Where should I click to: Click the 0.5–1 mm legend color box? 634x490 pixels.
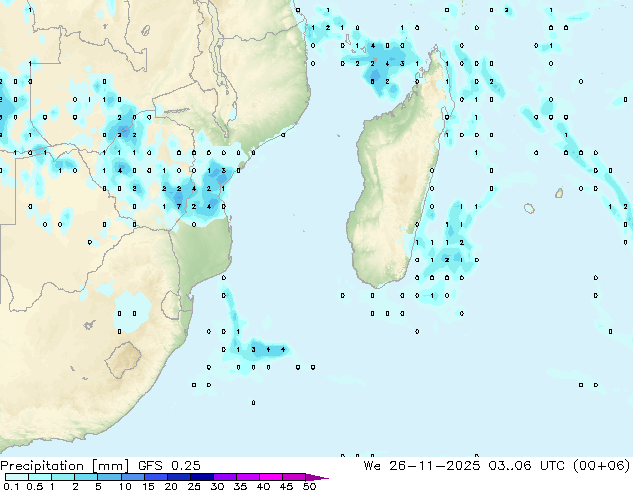(40, 477)
